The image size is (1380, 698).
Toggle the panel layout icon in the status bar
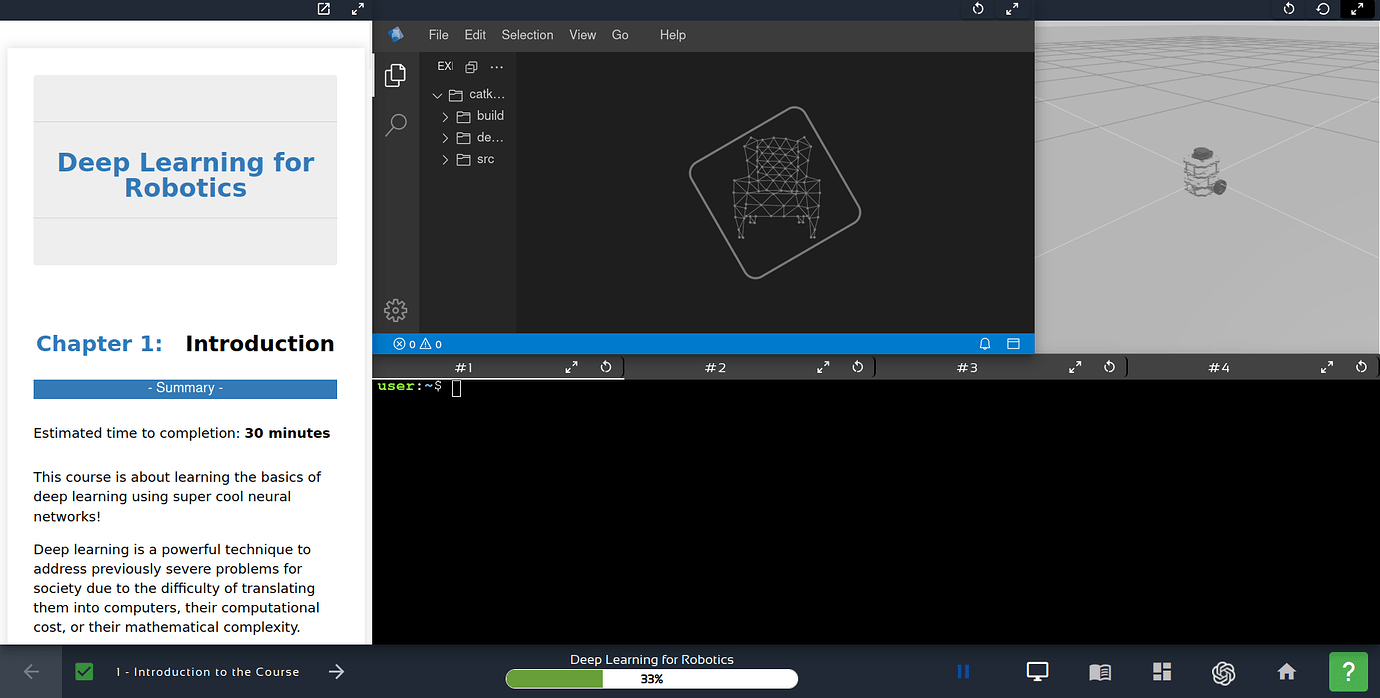click(x=1013, y=344)
